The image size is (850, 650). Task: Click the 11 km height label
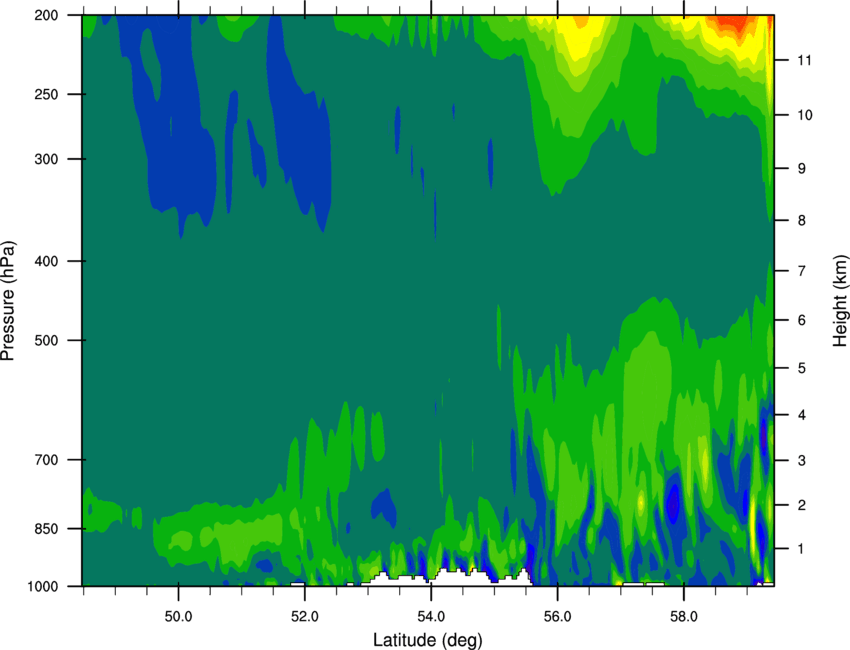click(805, 60)
